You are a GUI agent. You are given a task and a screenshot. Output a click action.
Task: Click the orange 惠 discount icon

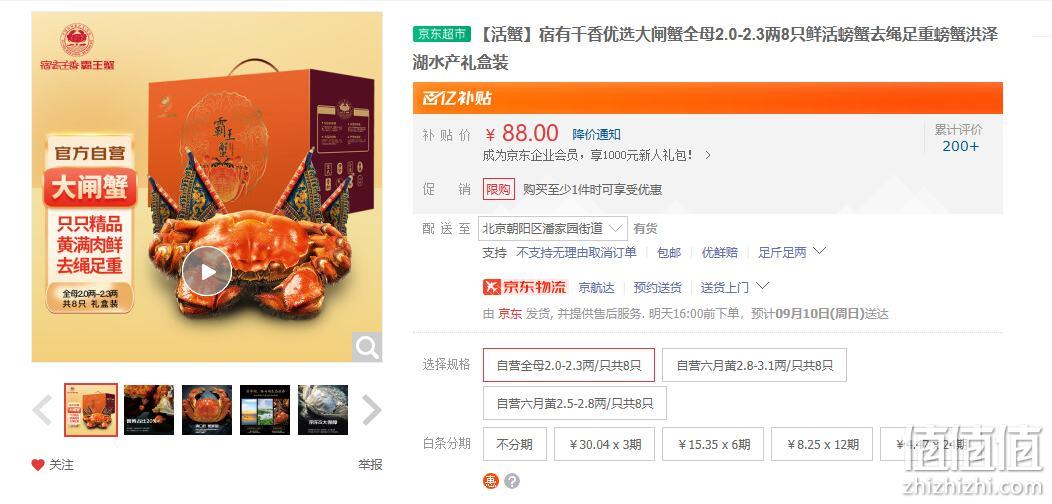pos(491,481)
